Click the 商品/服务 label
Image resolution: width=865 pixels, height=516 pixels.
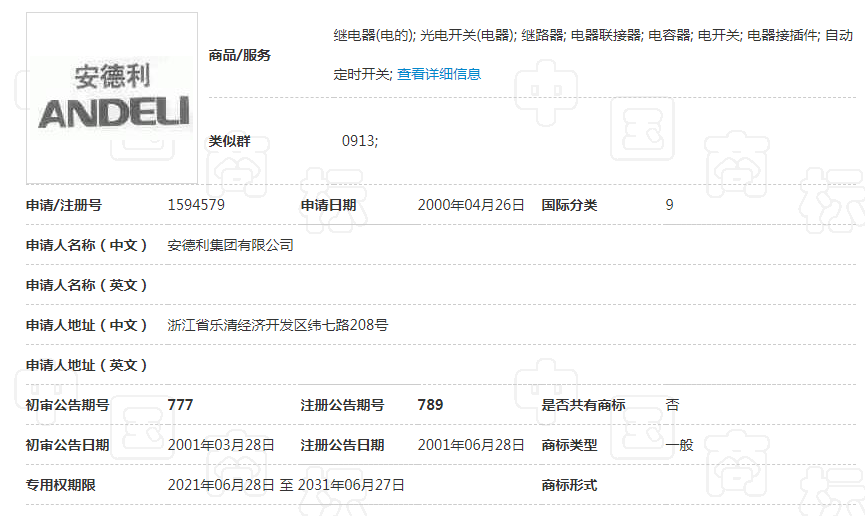pos(239,55)
